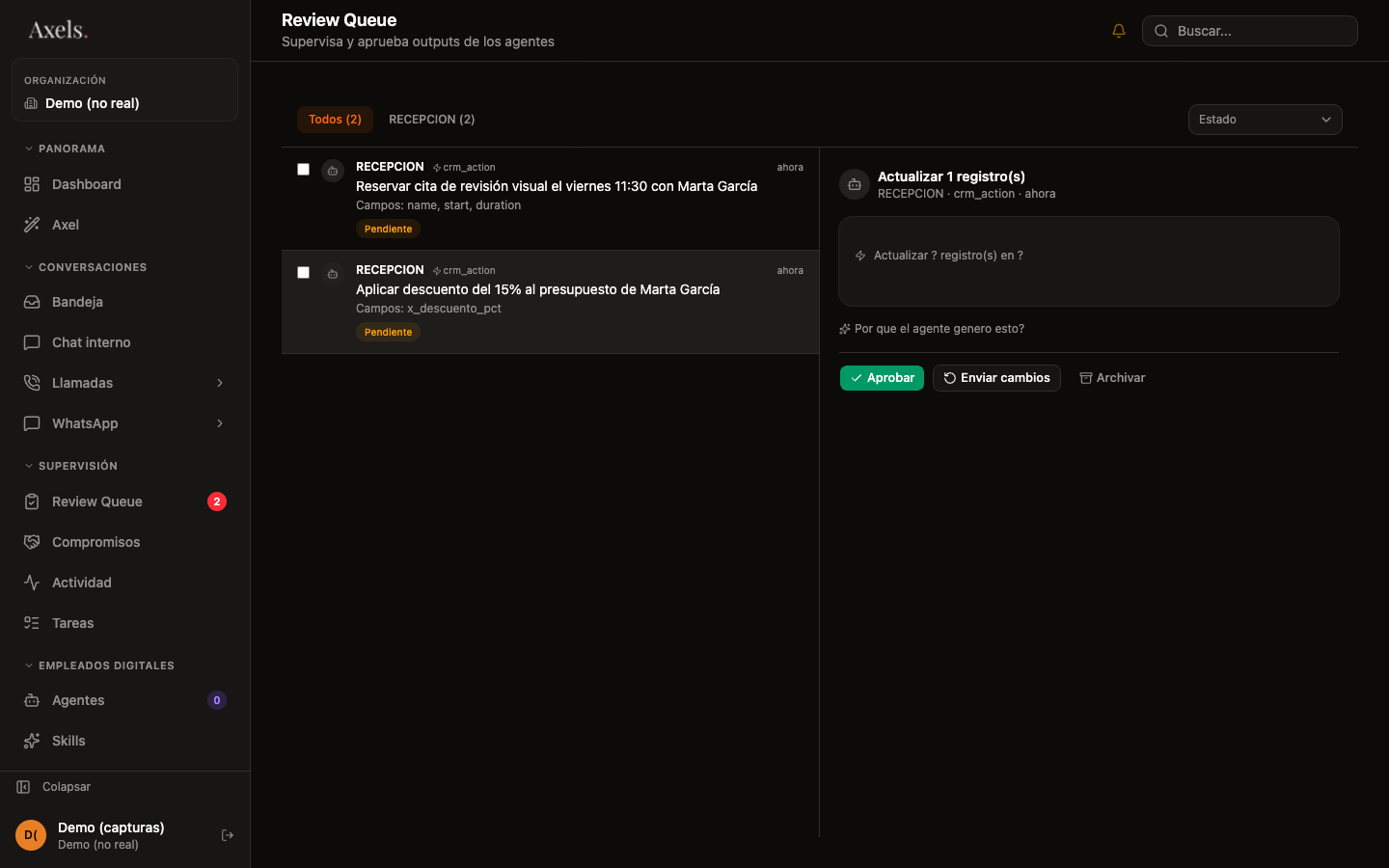This screenshot has width=1389, height=868.
Task: Focus the Buscar search field
Action: coord(1249,31)
